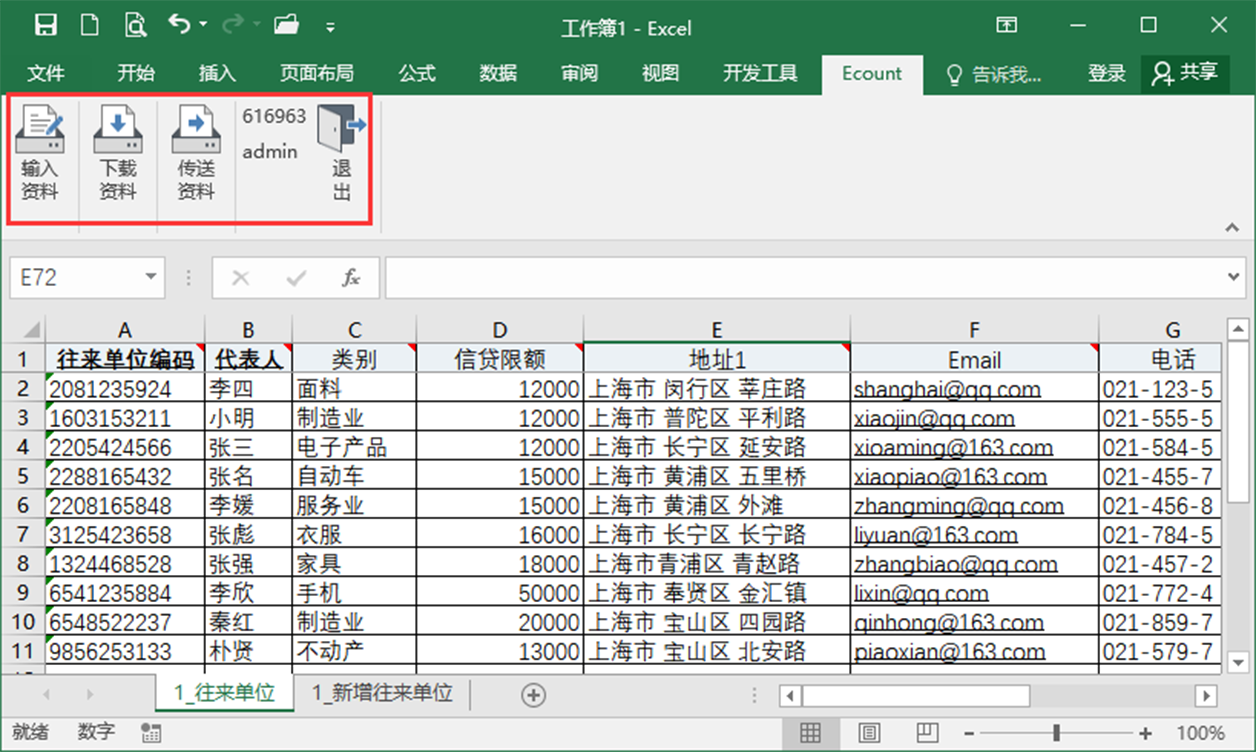Click the Save icon in quick access toolbar
The image size is (1256, 752).
click(x=46, y=26)
